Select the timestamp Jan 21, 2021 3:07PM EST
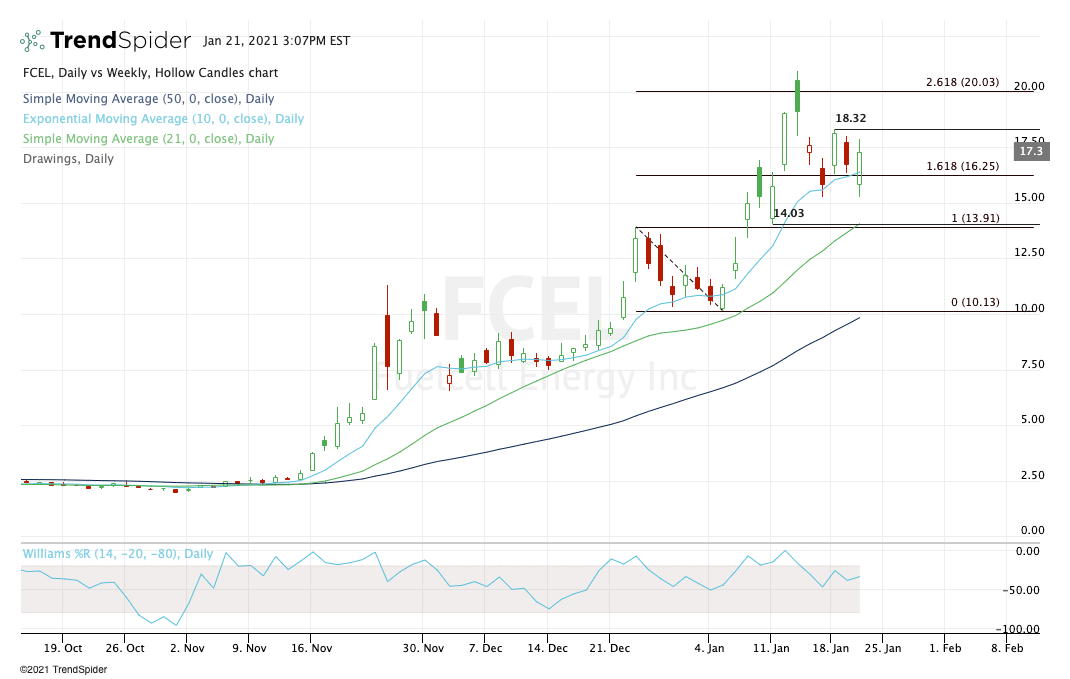This screenshot has height=679, width=1070. (276, 41)
